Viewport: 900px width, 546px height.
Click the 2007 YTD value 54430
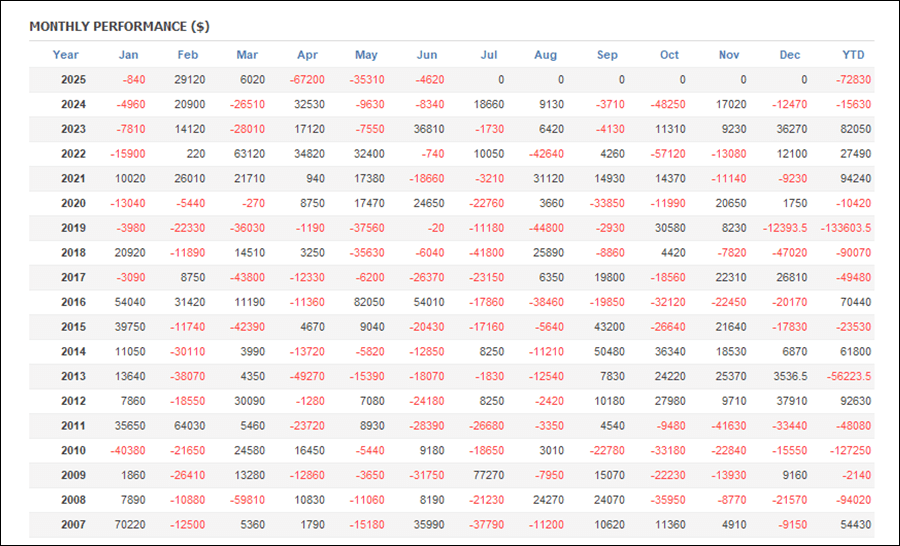(856, 524)
